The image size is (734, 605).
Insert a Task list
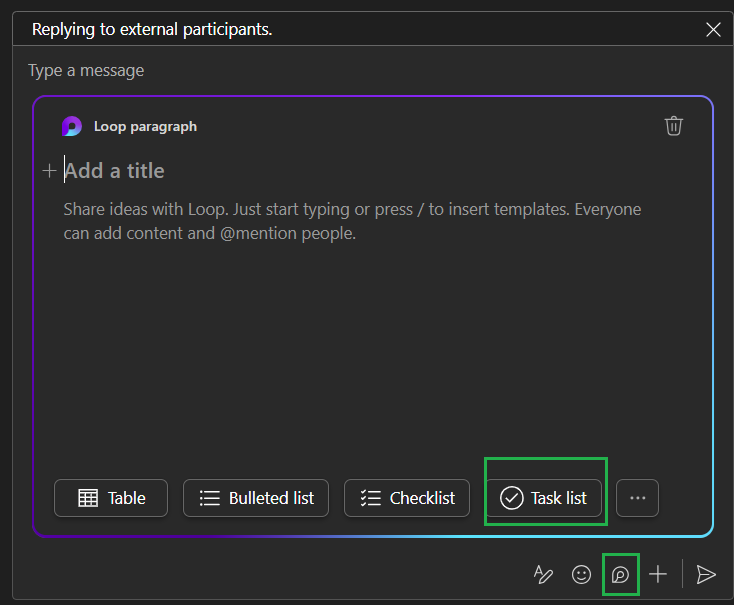544,498
